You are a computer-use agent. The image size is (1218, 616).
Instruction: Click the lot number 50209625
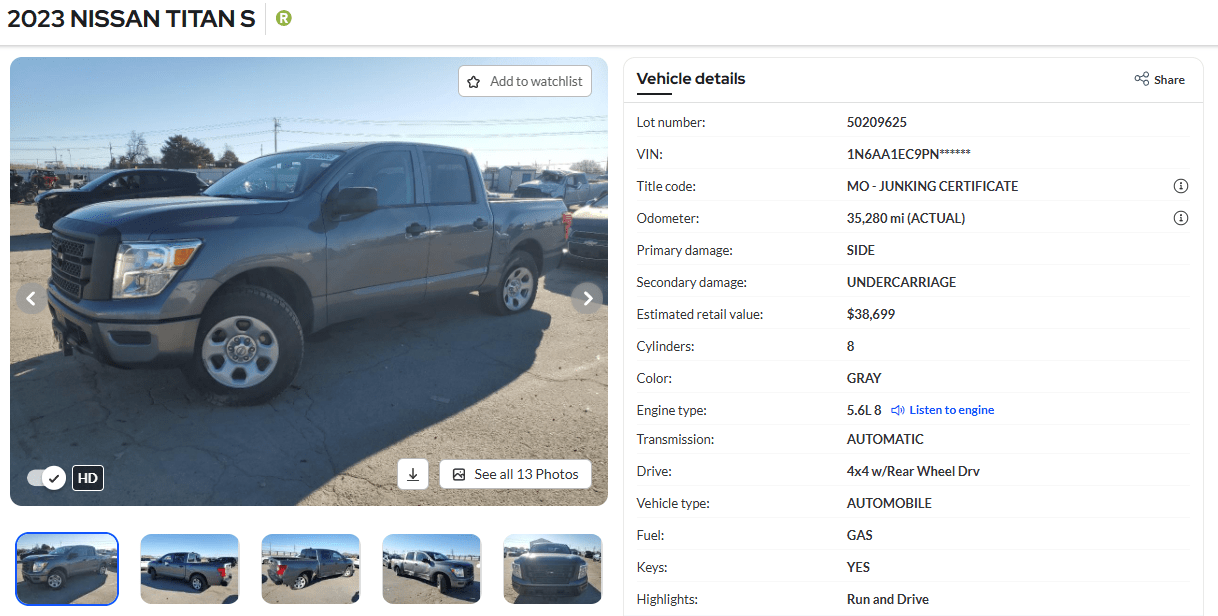tap(876, 122)
